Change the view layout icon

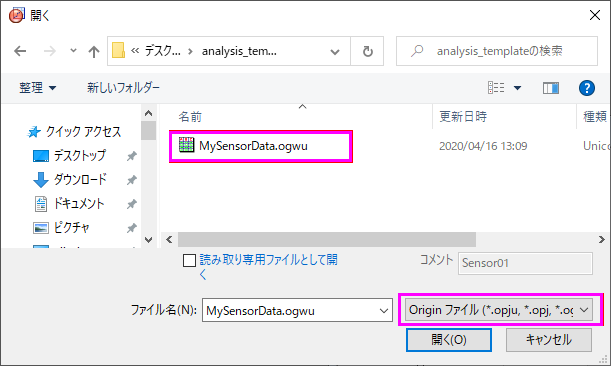coord(496,88)
